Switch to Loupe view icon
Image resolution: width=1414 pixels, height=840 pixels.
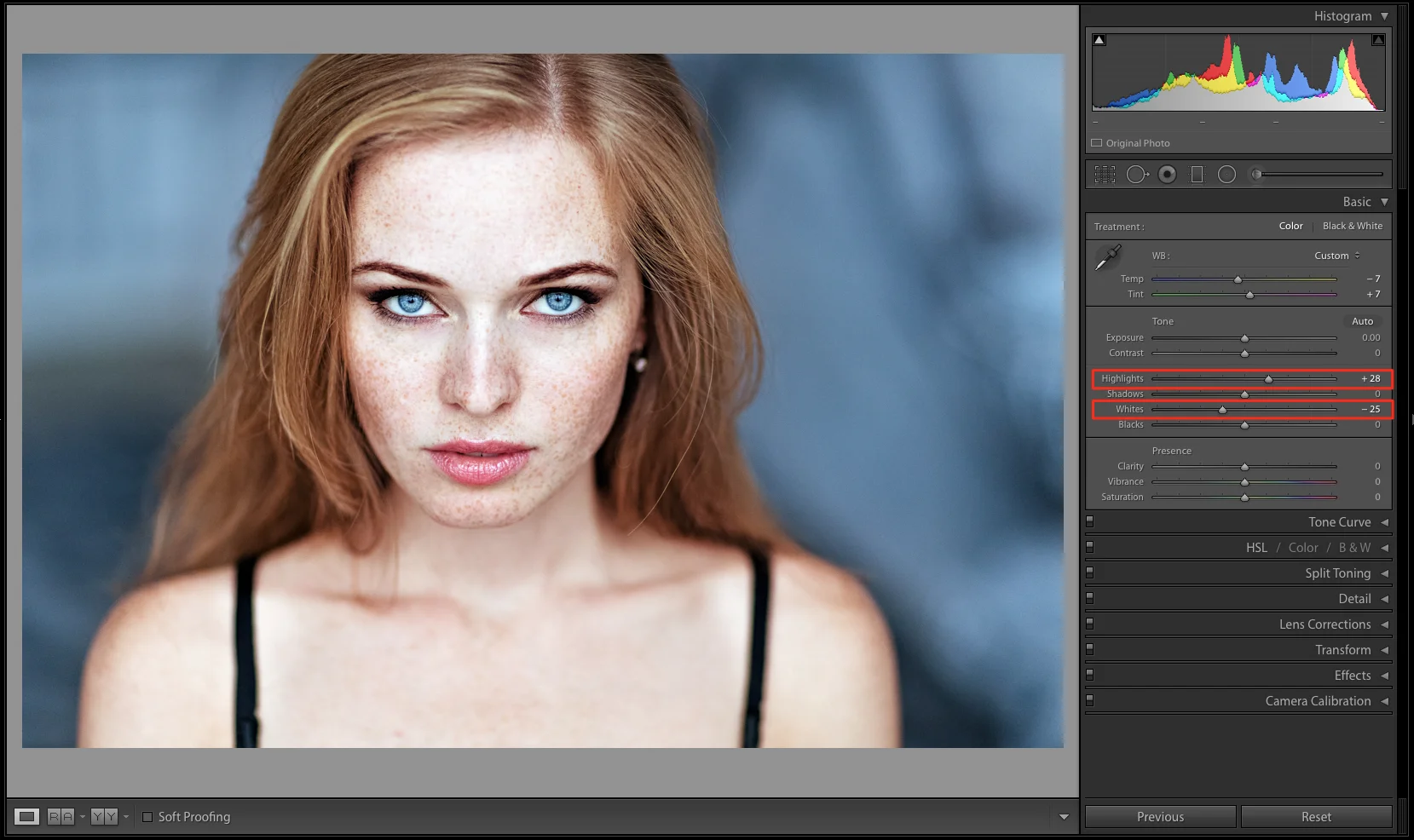(x=27, y=817)
